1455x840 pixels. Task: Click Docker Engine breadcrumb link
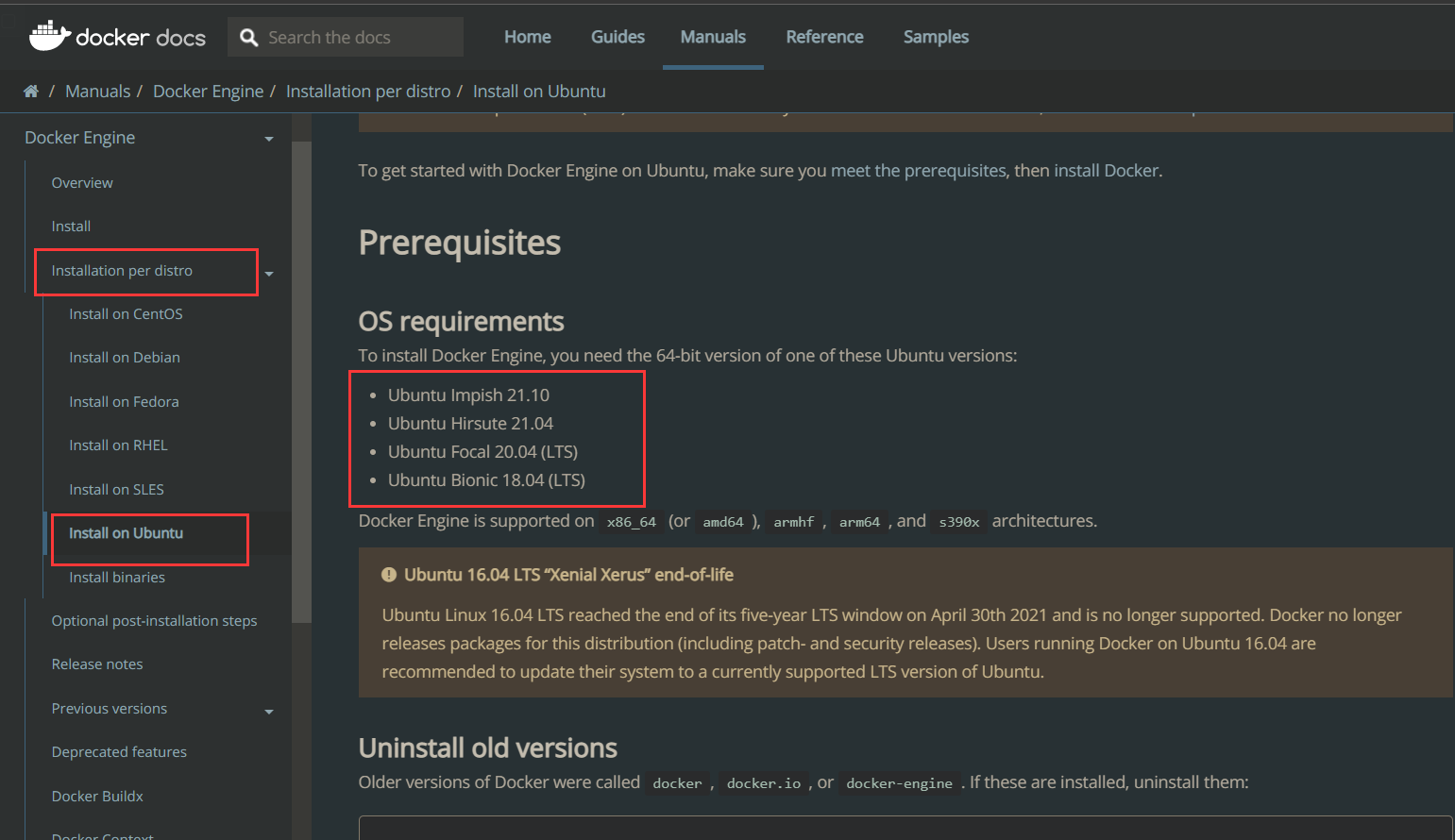pyautogui.click(x=208, y=92)
